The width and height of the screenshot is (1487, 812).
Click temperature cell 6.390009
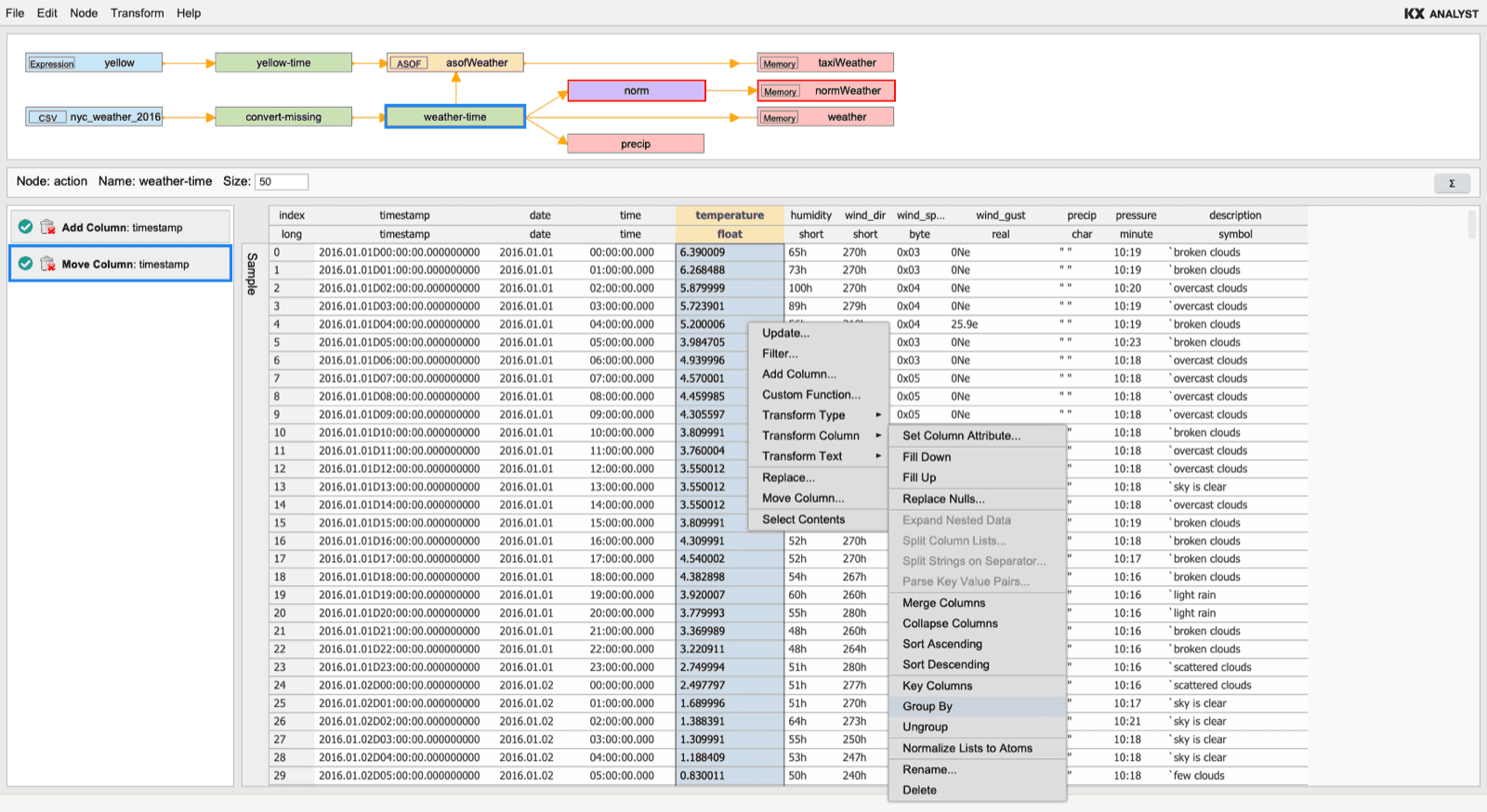[730, 252]
